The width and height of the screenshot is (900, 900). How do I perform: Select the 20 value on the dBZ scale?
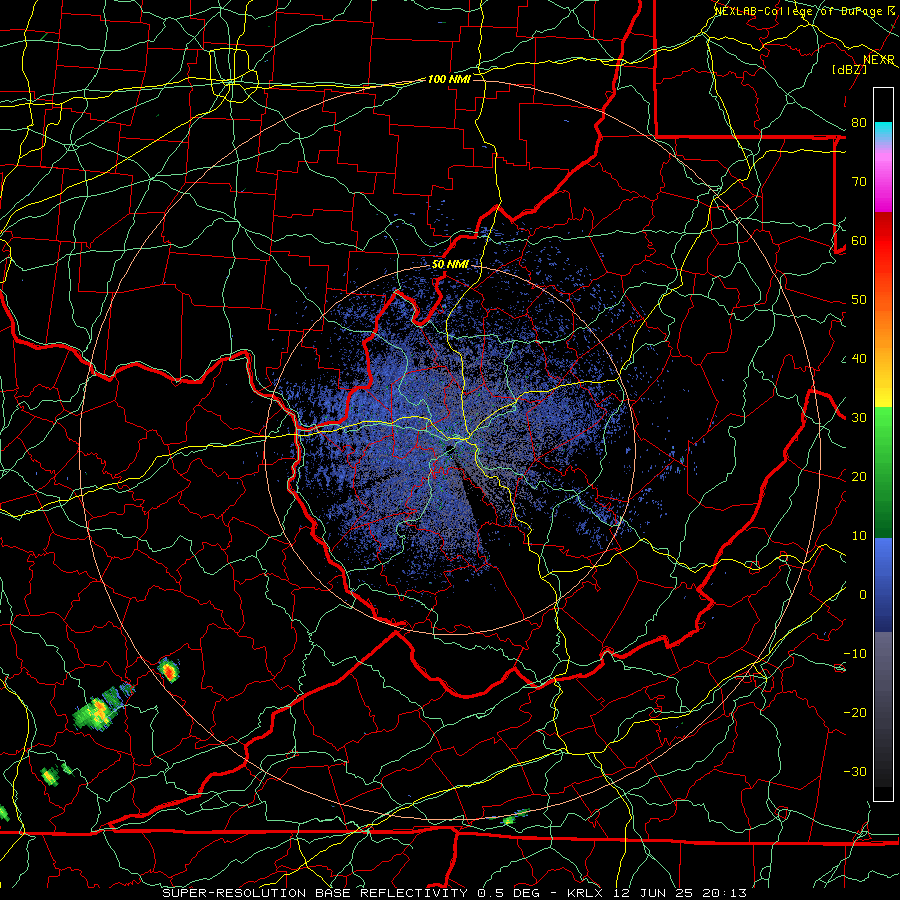(x=859, y=476)
